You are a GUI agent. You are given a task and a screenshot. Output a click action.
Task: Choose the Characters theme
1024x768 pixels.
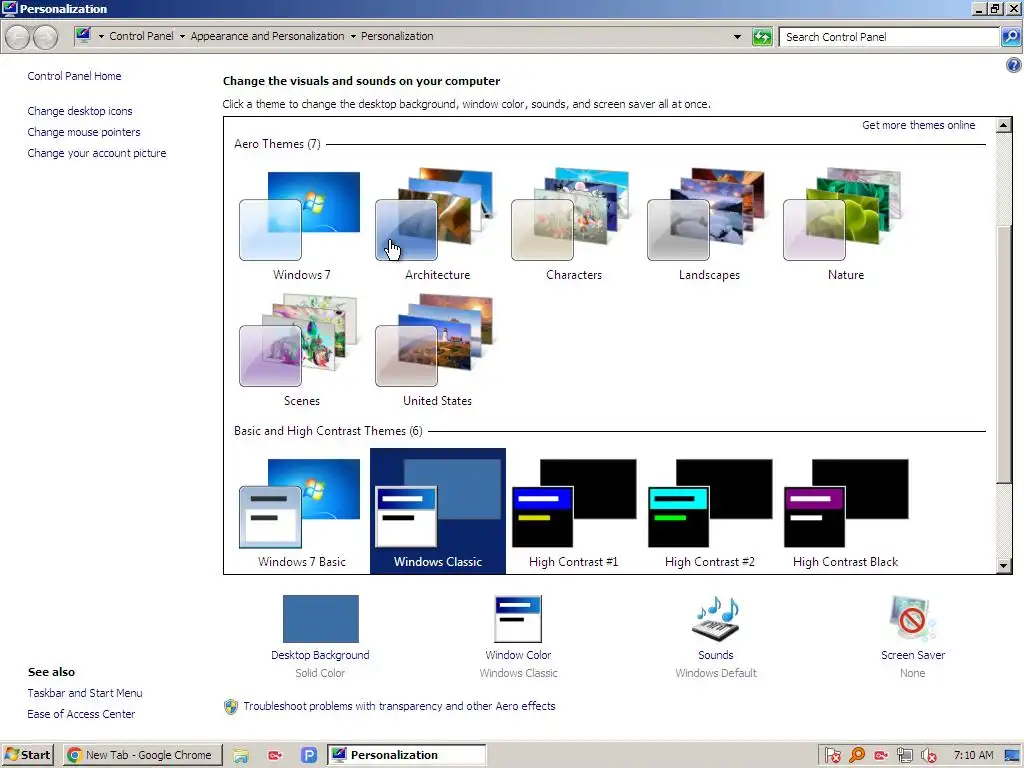point(573,225)
